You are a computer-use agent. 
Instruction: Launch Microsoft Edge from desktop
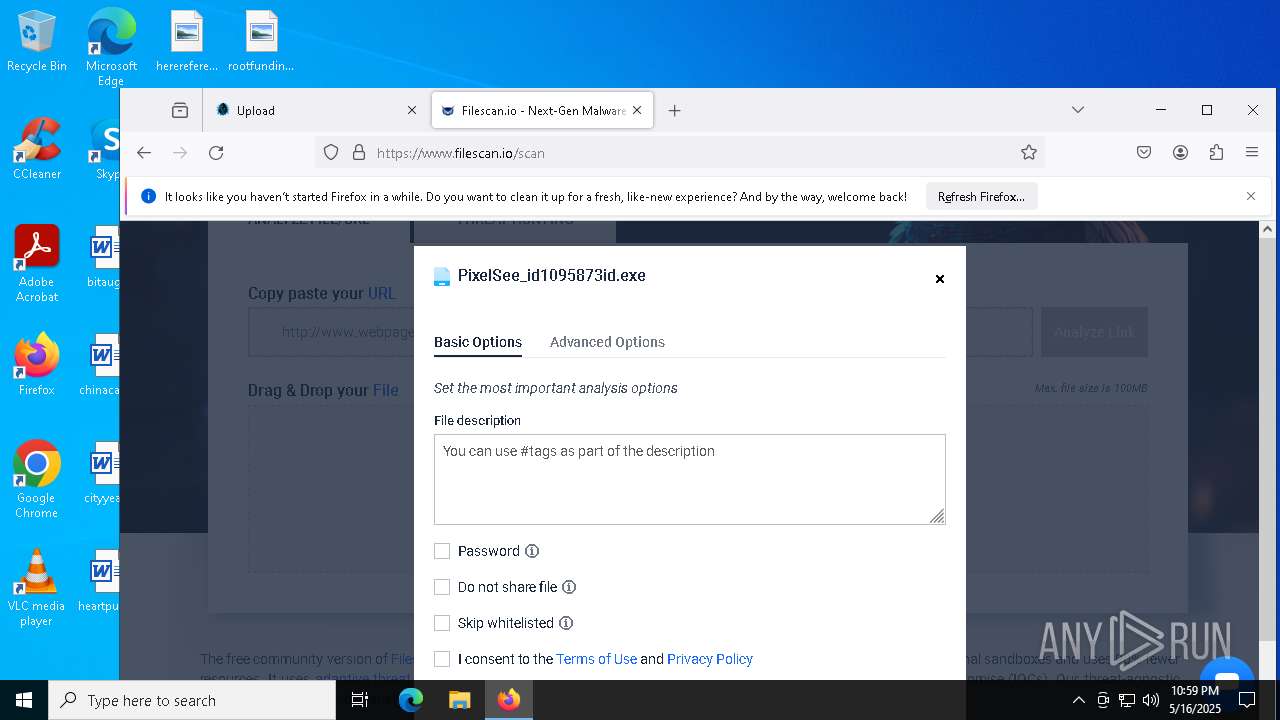[111, 47]
